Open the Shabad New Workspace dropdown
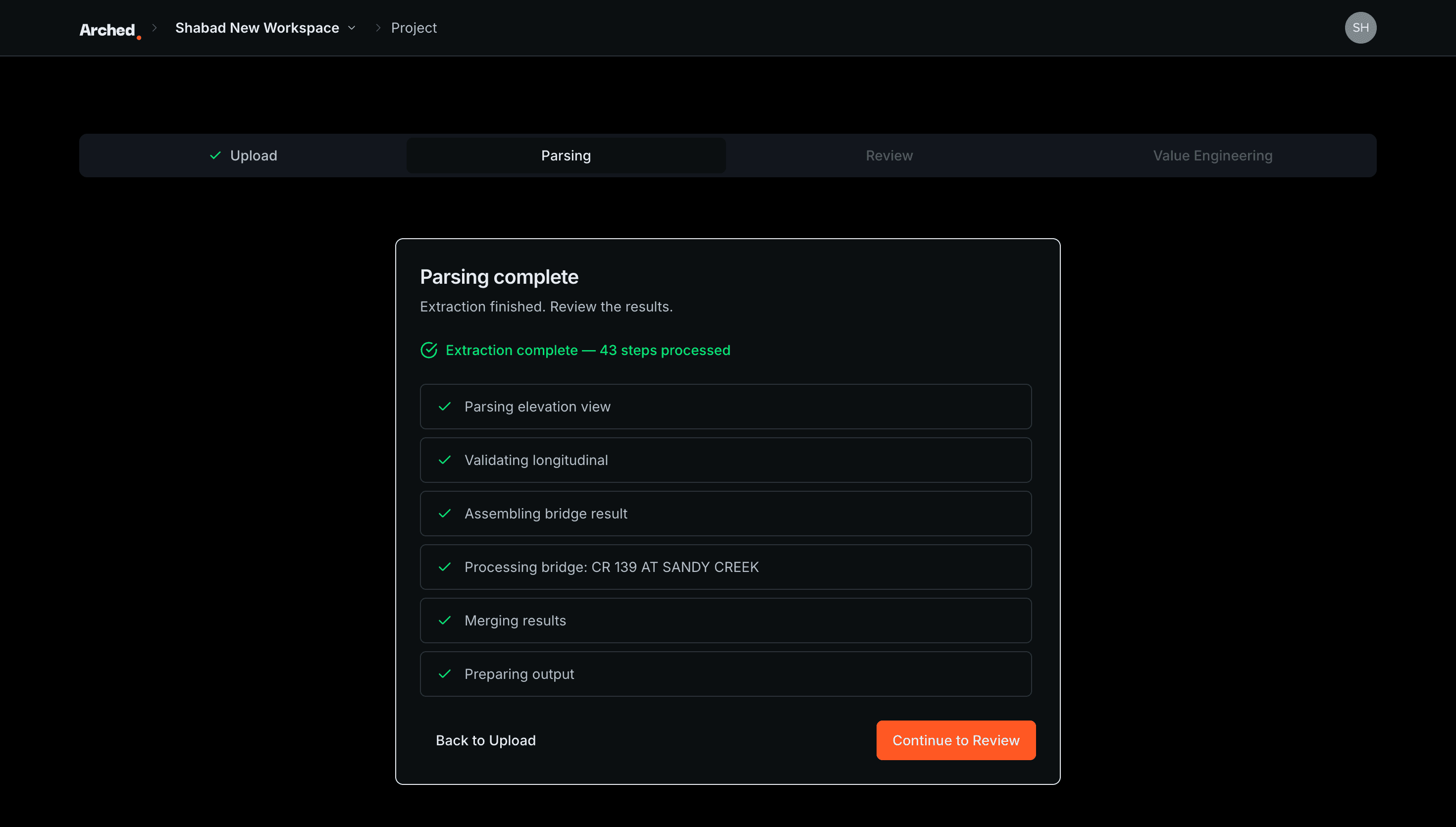 (x=351, y=28)
